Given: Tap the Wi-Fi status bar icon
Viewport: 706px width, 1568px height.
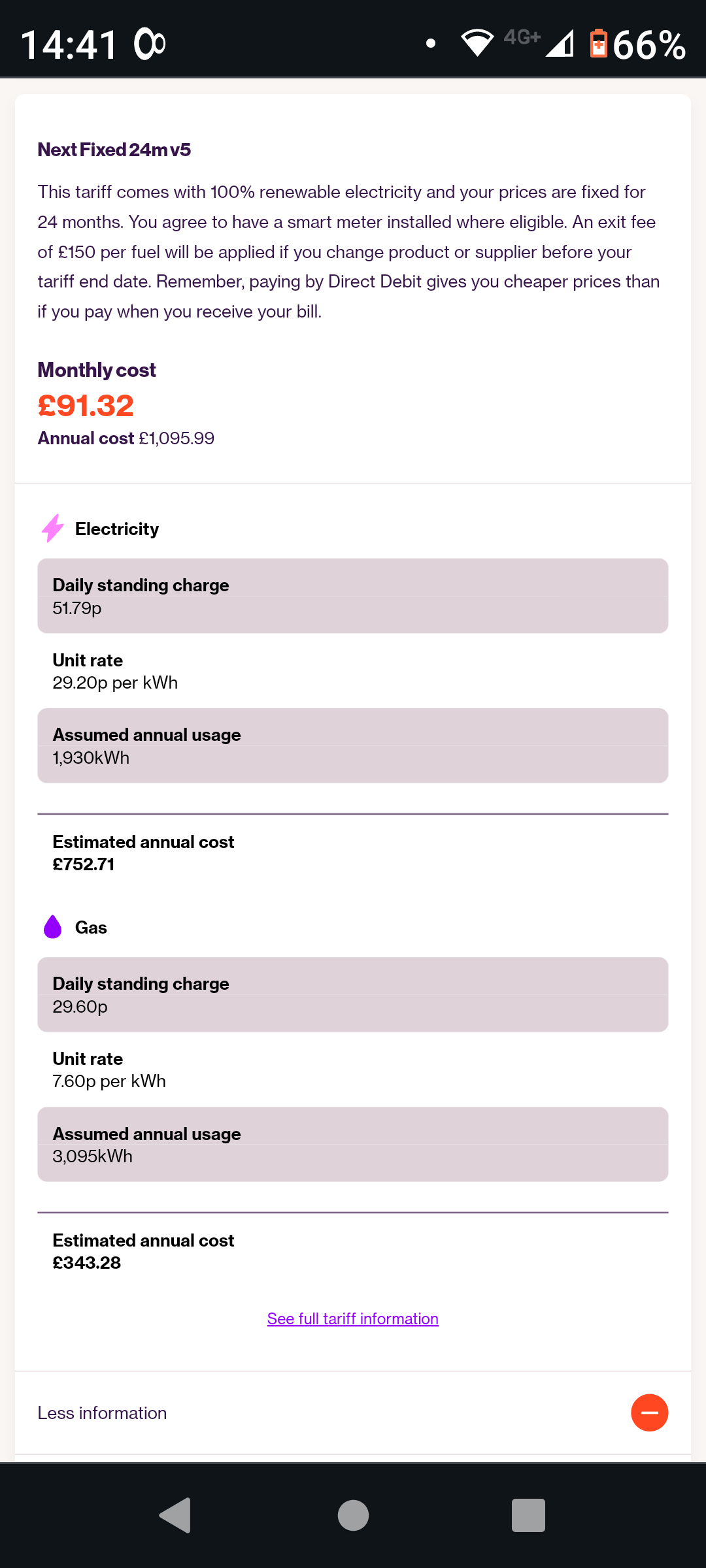Looking at the screenshot, I should [477, 43].
